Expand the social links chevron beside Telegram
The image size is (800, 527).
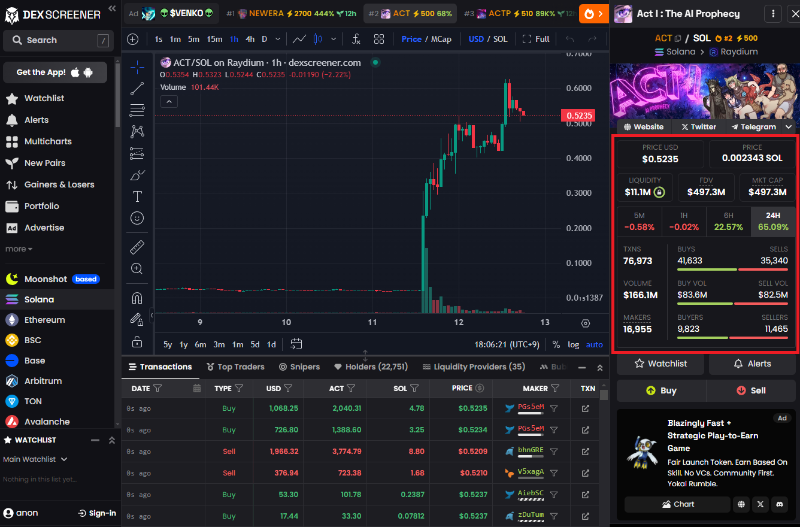(x=789, y=127)
